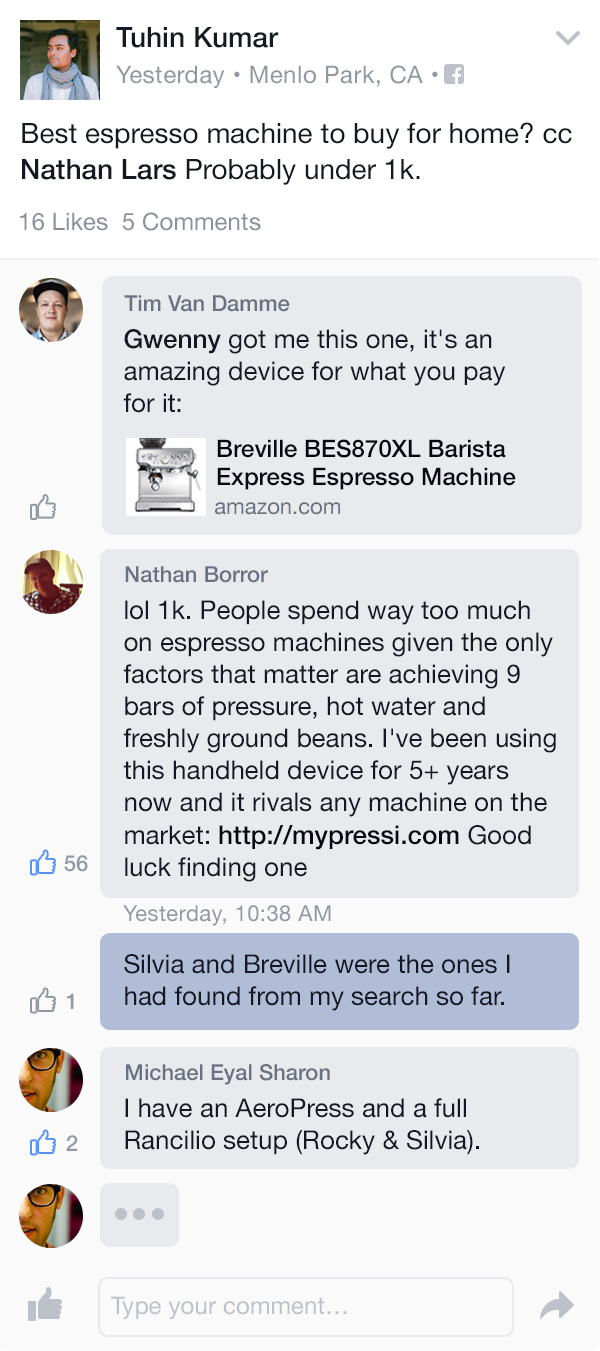Click the Gwenny mention link
This screenshot has width=600, height=1351.
click(x=171, y=340)
